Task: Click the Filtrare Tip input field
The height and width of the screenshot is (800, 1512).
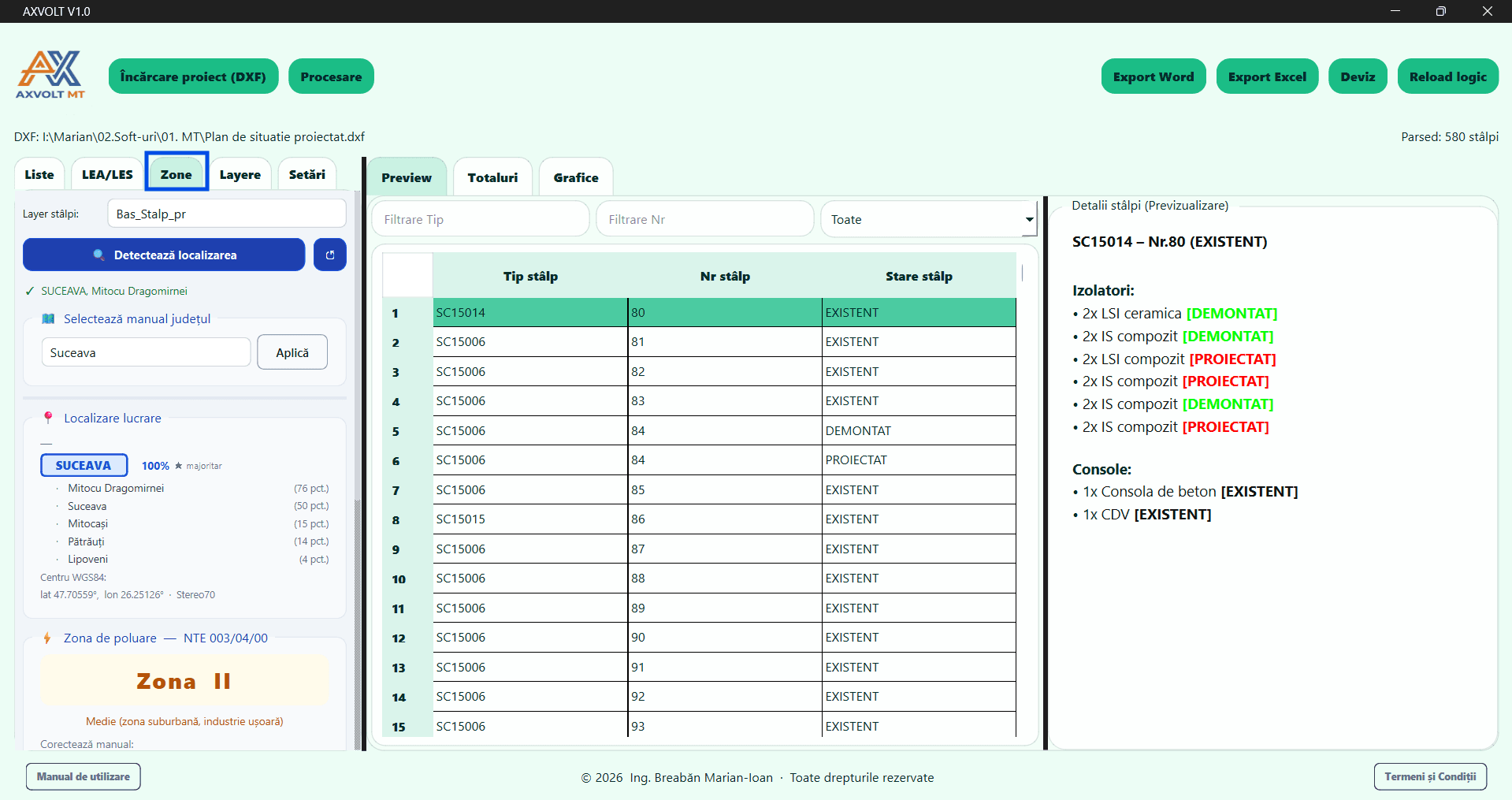Action: point(481,219)
